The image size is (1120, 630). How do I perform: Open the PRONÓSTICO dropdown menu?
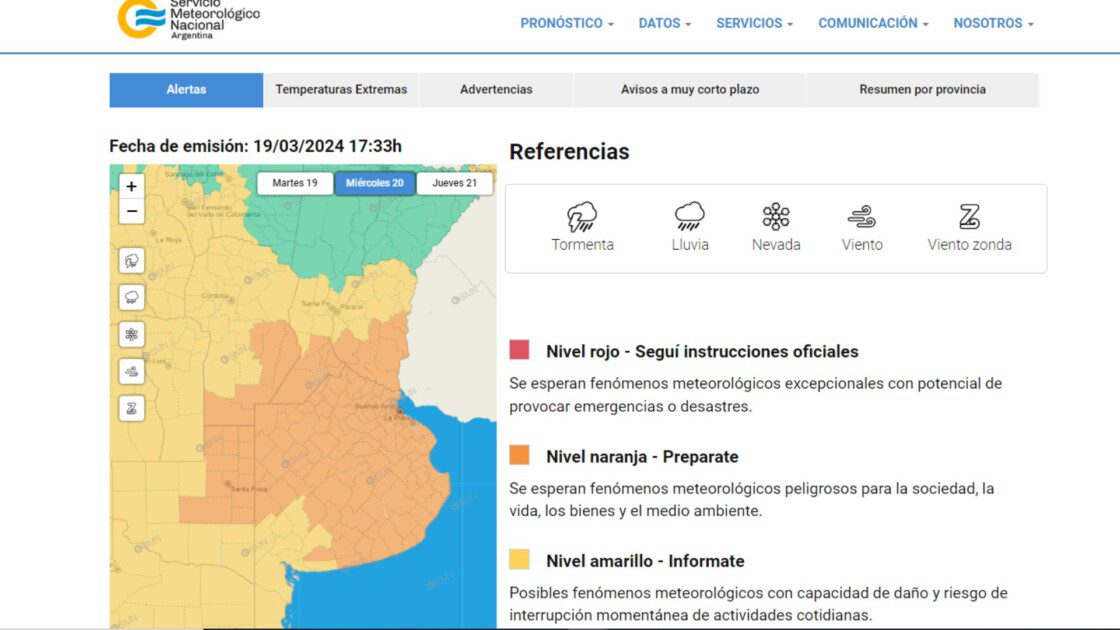tap(566, 22)
